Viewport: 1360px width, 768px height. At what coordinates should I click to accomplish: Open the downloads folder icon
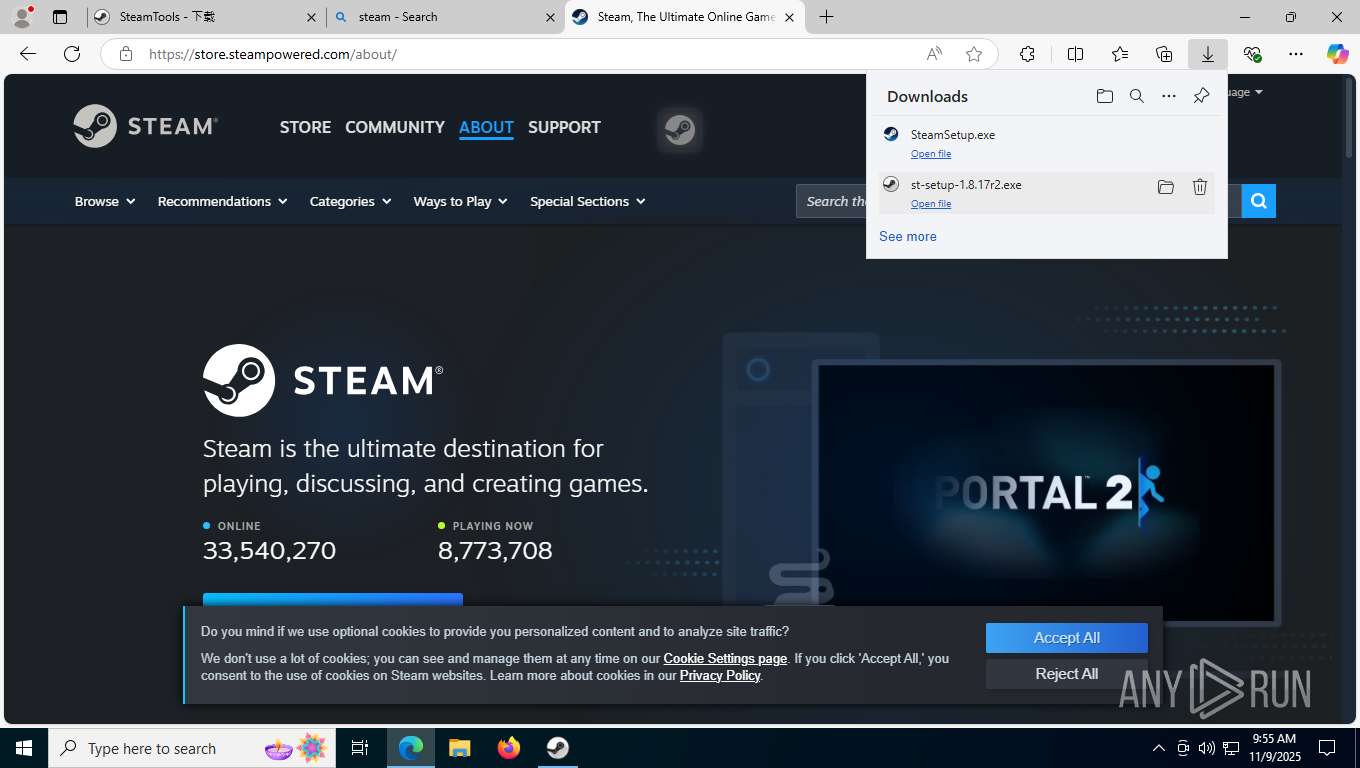(x=1104, y=96)
